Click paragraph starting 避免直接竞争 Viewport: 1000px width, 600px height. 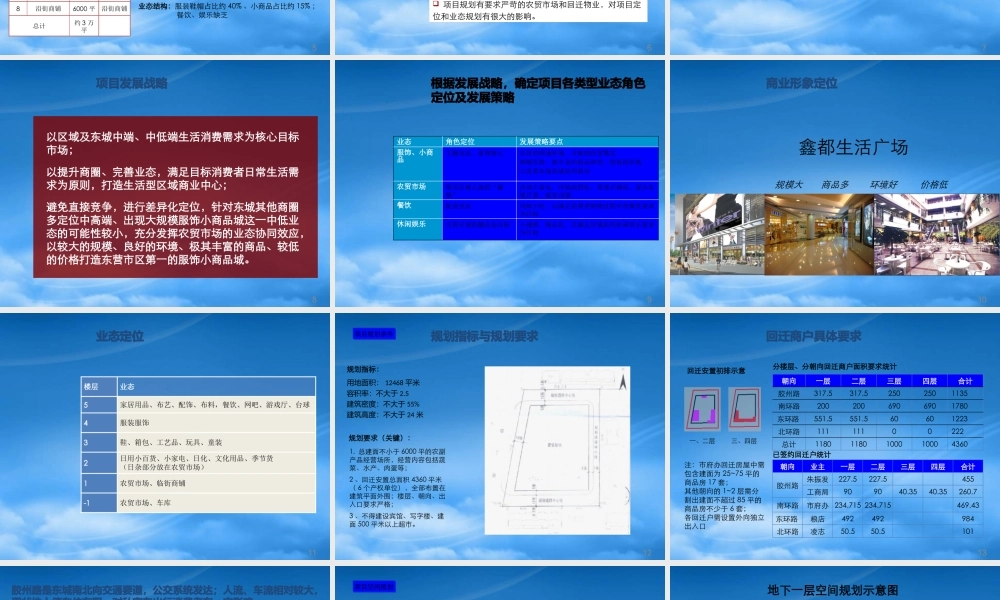click(x=175, y=233)
